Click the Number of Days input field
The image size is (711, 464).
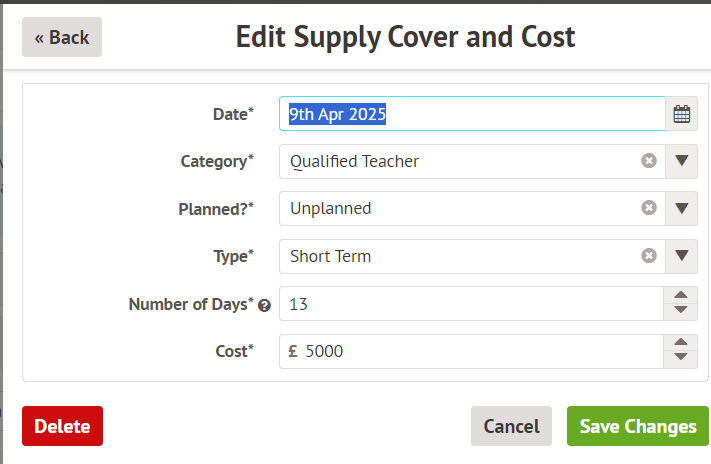pyautogui.click(x=470, y=303)
